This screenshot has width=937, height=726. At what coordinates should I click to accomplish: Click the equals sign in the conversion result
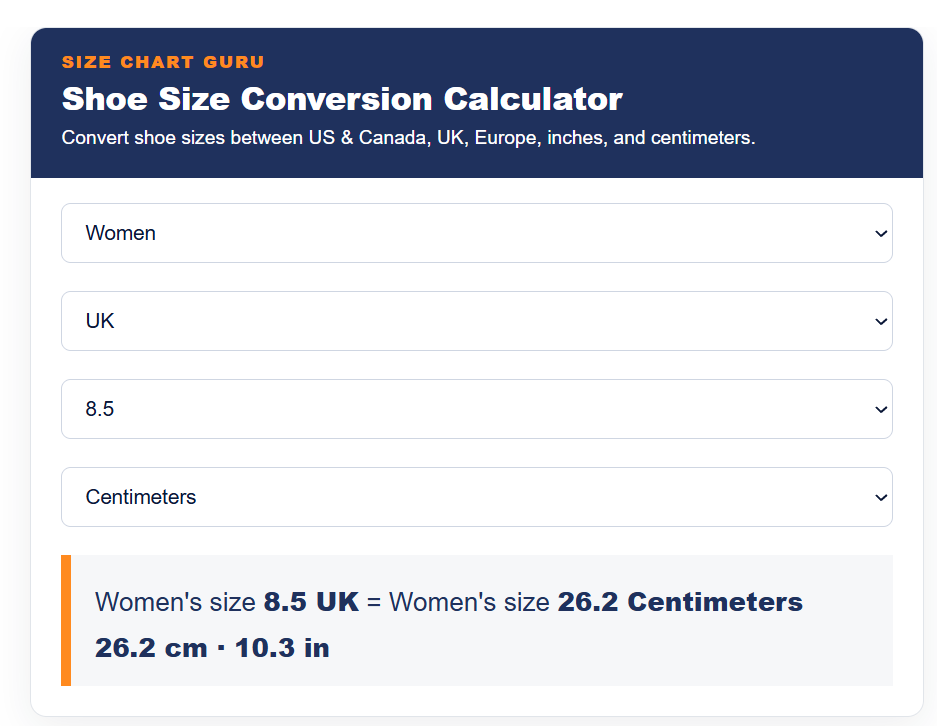374,602
